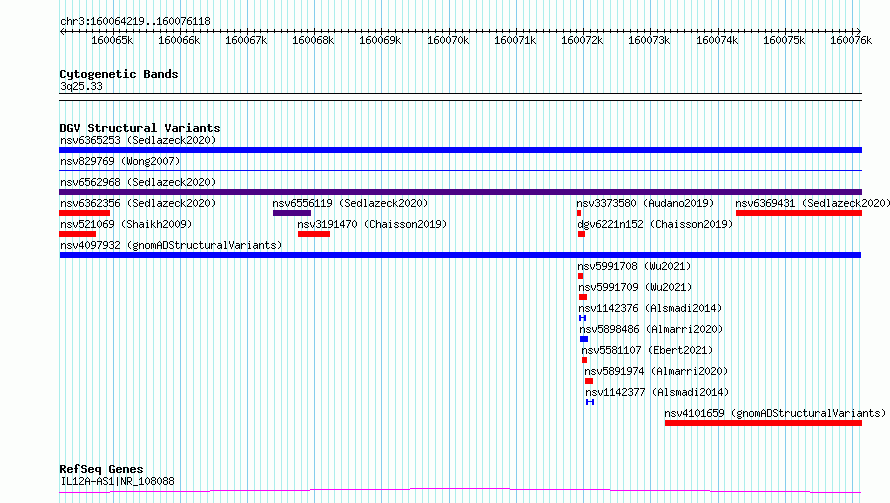
Task: Click the DGV Structural Variants track title
Action: [x=140, y=128]
